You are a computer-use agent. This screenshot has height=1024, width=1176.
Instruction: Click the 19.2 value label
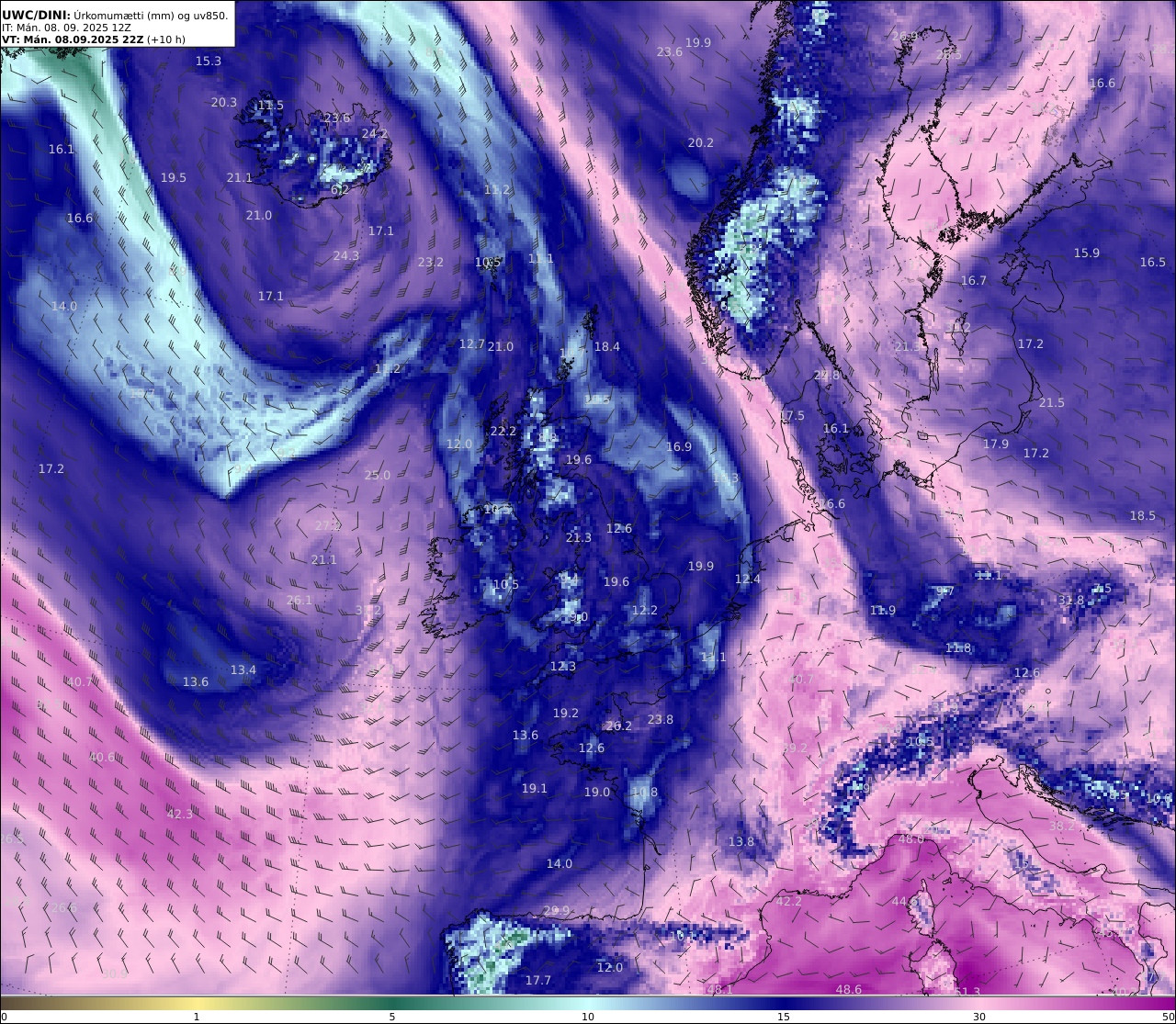(566, 714)
